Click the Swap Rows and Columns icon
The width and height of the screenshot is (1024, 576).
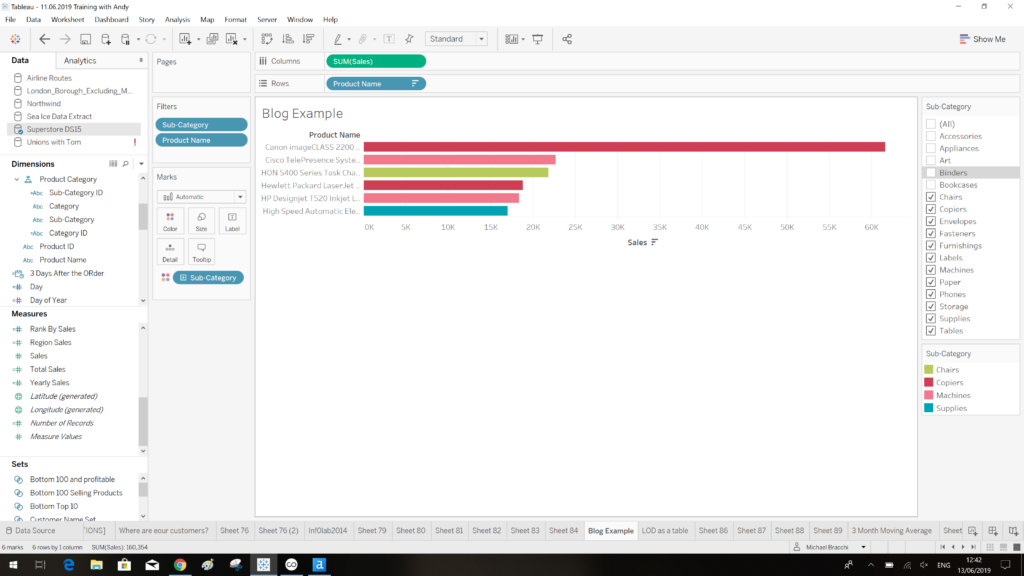click(267, 39)
